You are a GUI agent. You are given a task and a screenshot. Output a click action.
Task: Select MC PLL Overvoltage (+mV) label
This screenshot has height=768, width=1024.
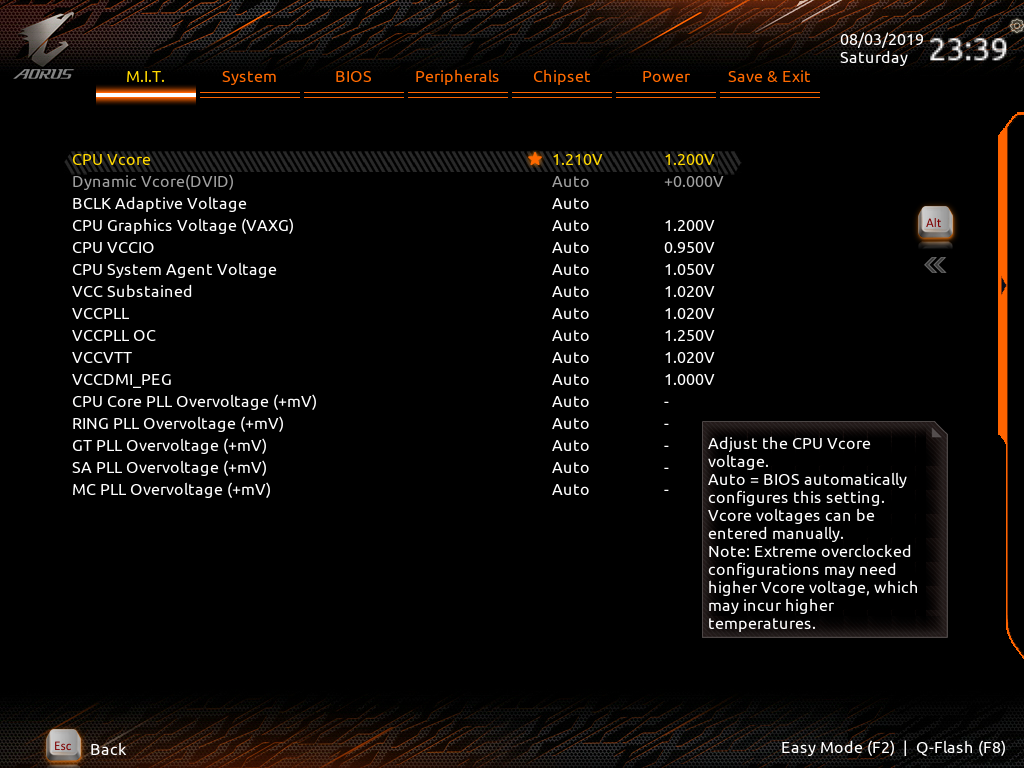point(171,490)
